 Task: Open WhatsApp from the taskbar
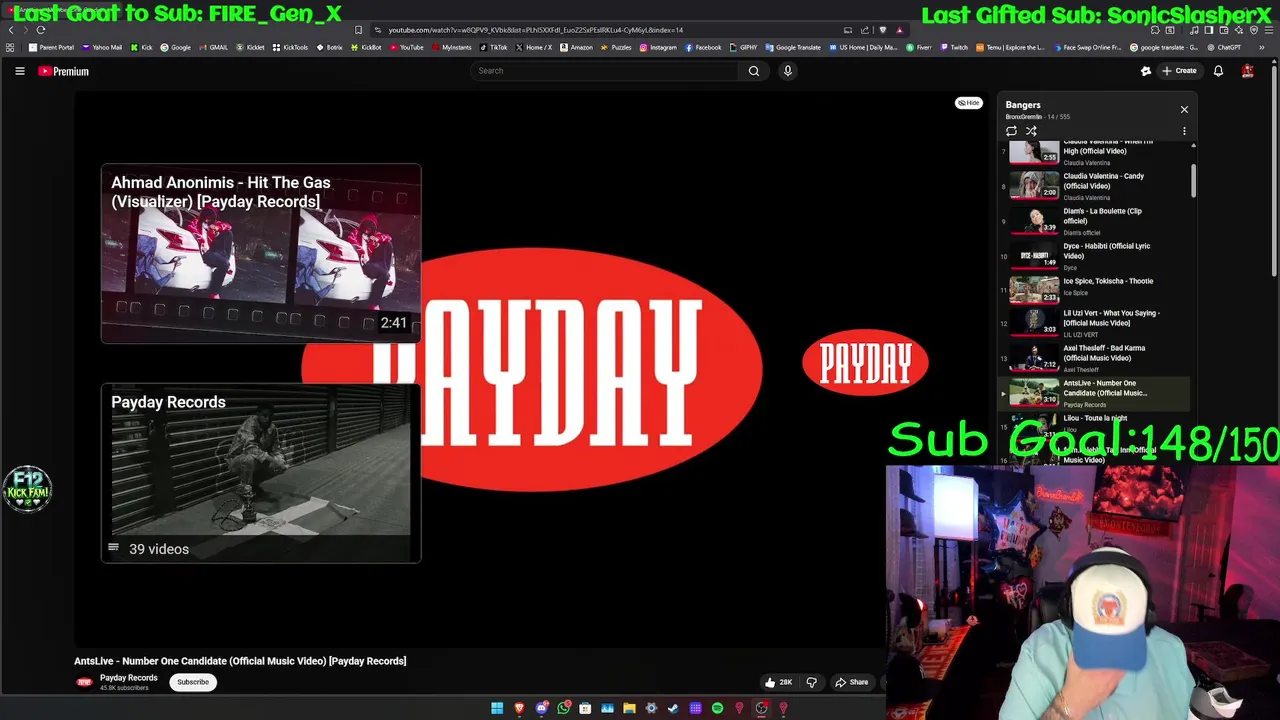[563, 708]
